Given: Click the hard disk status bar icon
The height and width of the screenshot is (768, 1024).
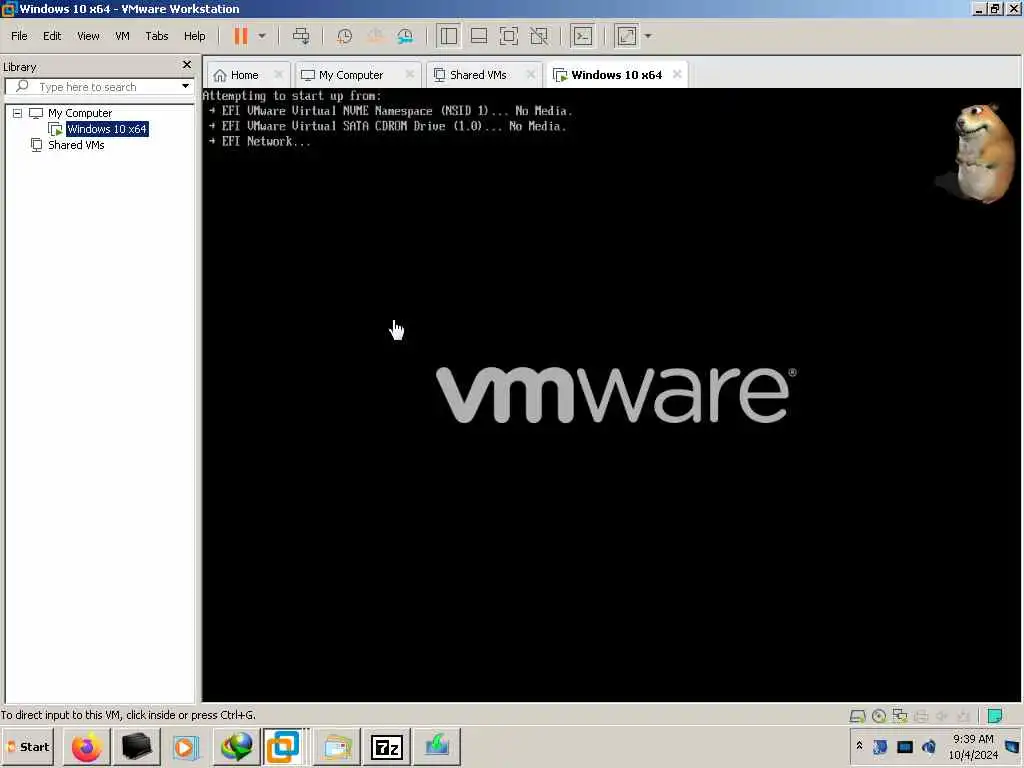Looking at the screenshot, I should tap(857, 716).
